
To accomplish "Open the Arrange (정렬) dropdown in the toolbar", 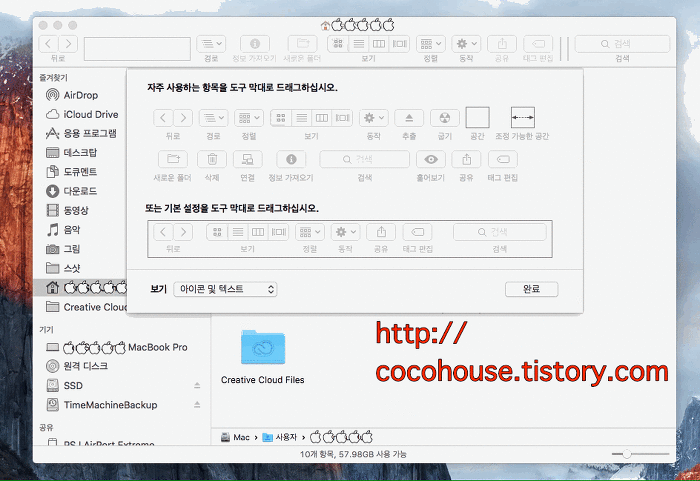I will coord(431,44).
